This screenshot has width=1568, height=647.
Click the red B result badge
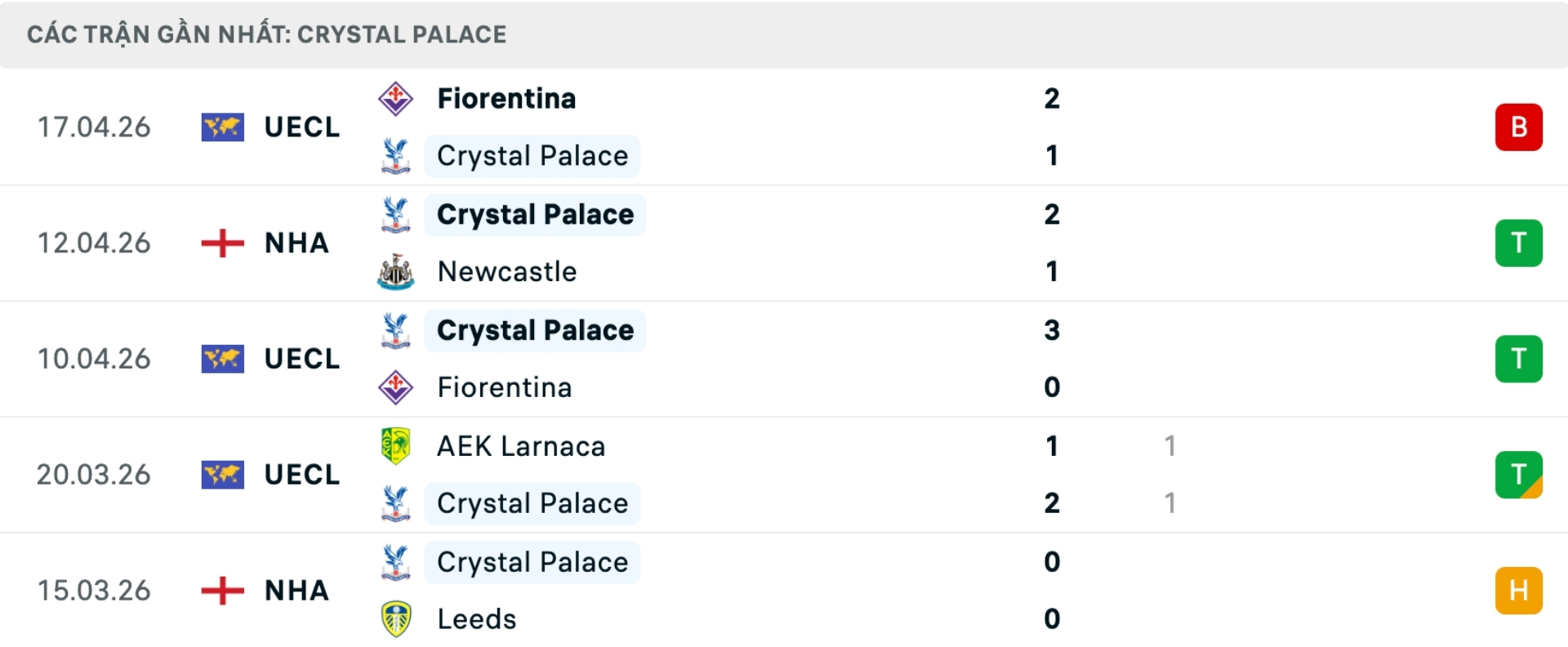click(x=1518, y=127)
